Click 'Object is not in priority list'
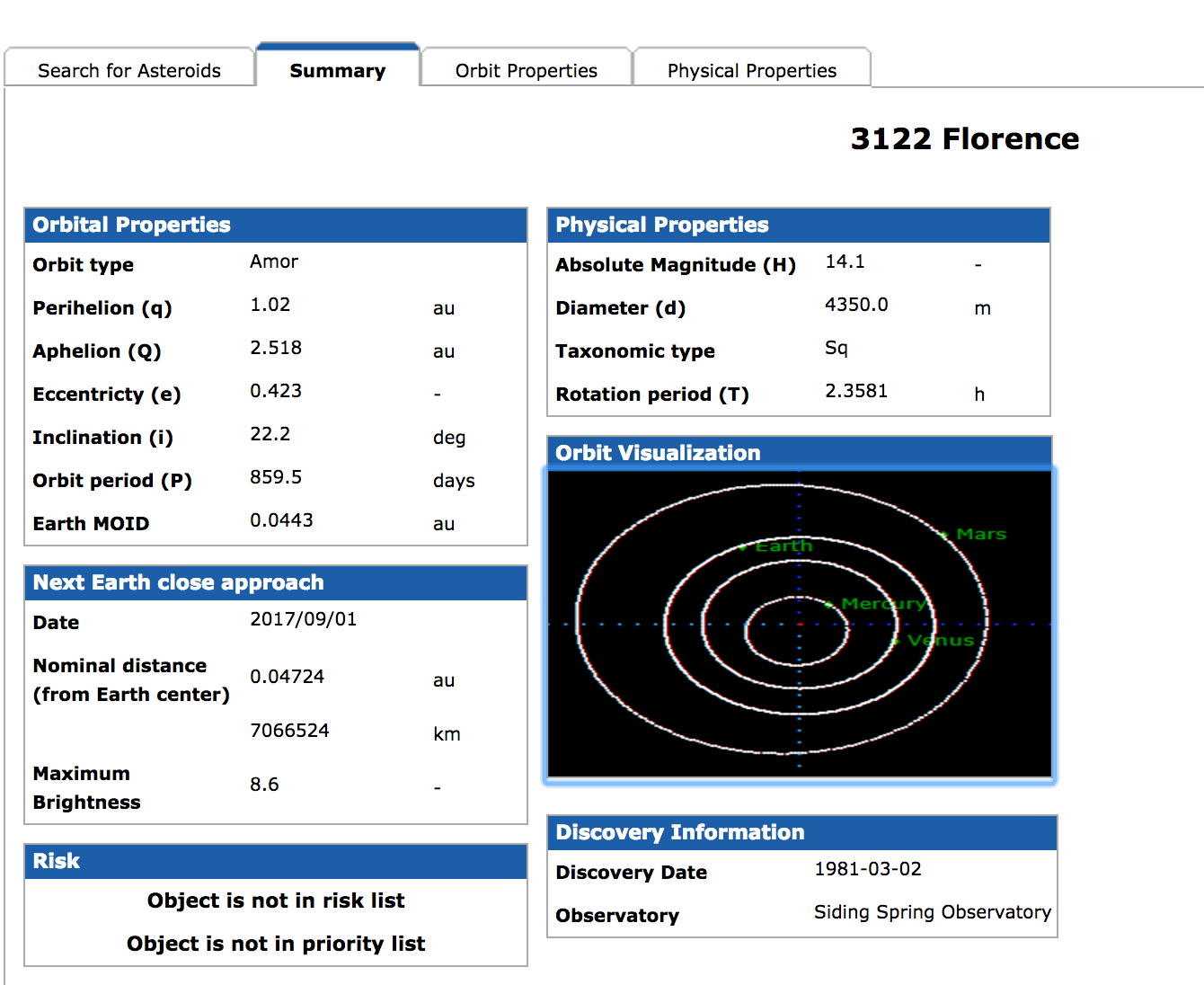Image resolution: width=1204 pixels, height=985 pixels. click(x=276, y=944)
